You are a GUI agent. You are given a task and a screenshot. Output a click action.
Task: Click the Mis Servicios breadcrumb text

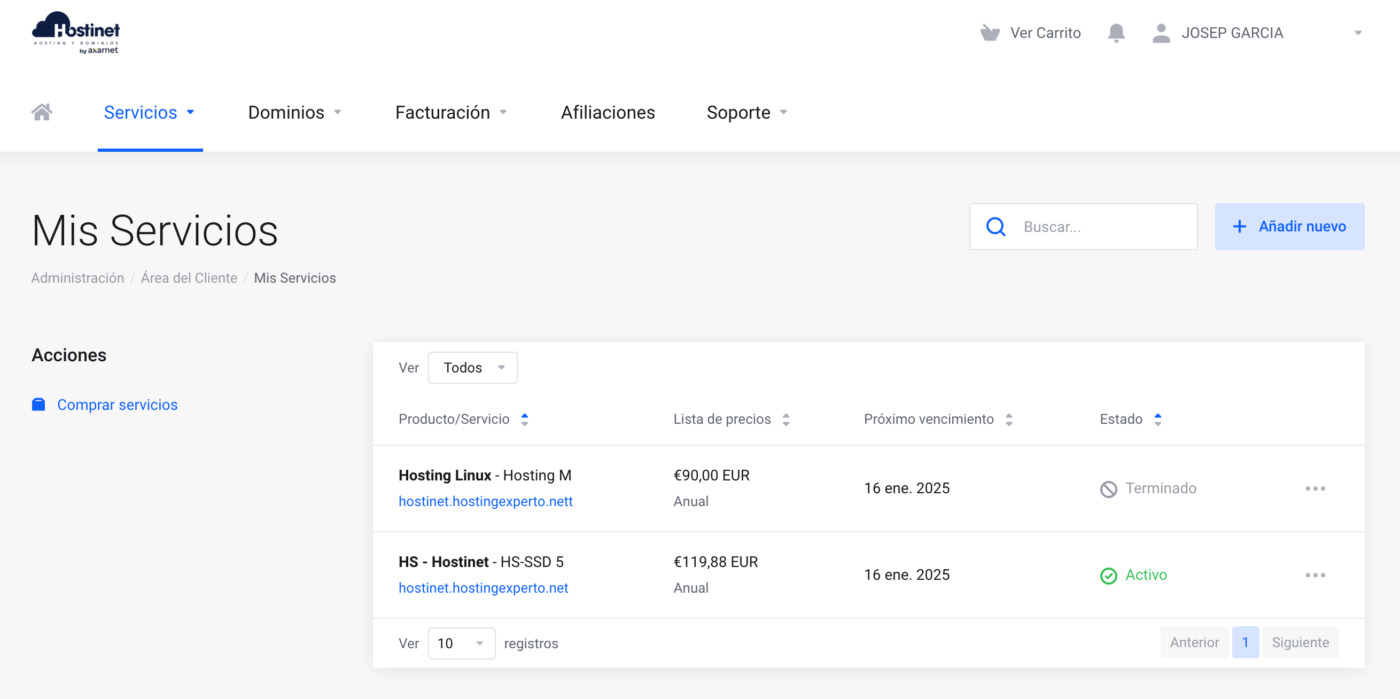pyautogui.click(x=295, y=278)
